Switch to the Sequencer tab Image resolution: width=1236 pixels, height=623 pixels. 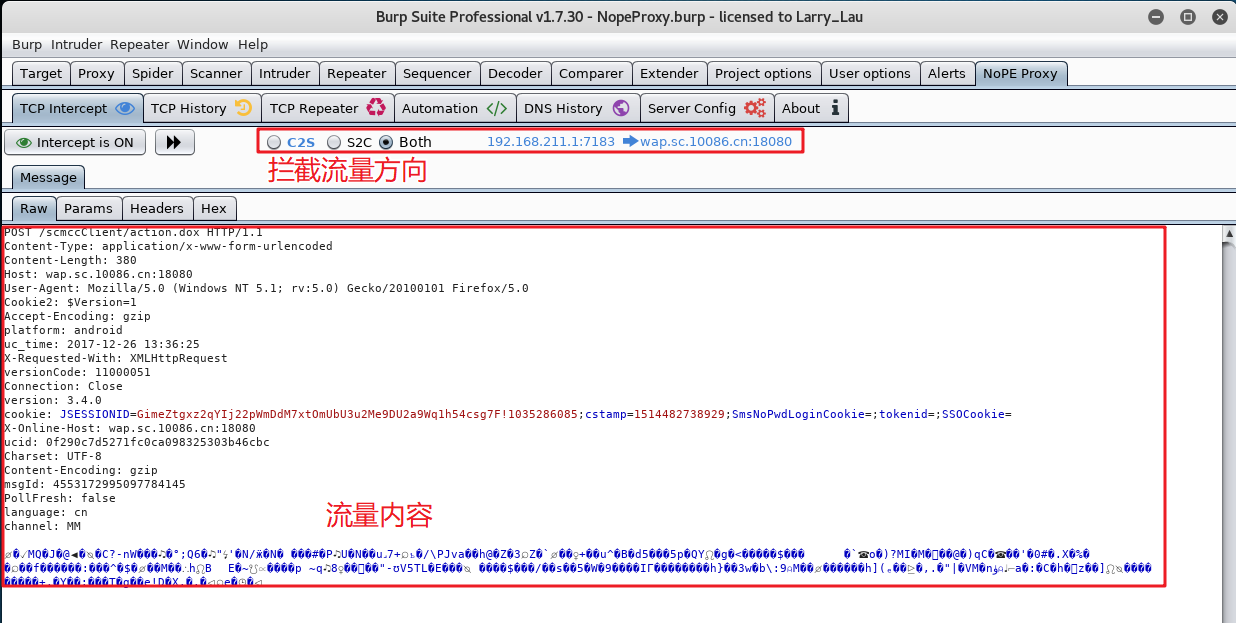[x=437, y=73]
